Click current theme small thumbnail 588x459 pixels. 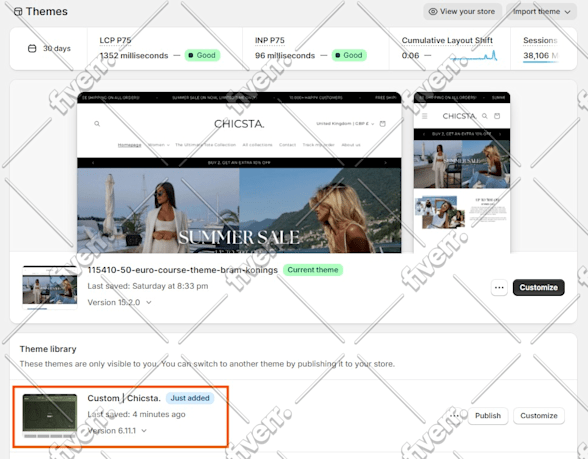coord(50,288)
